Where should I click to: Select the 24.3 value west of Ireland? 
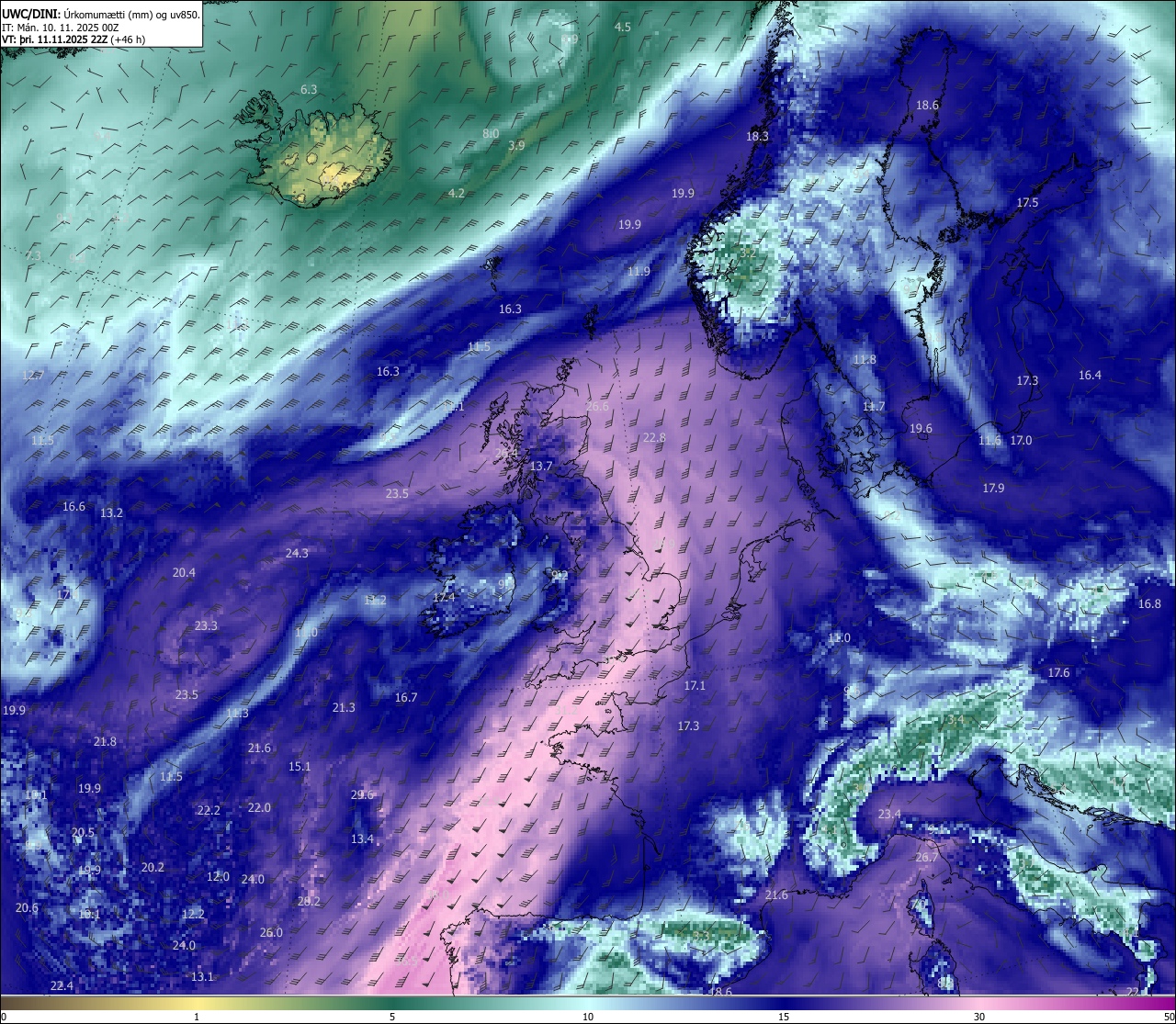(297, 553)
